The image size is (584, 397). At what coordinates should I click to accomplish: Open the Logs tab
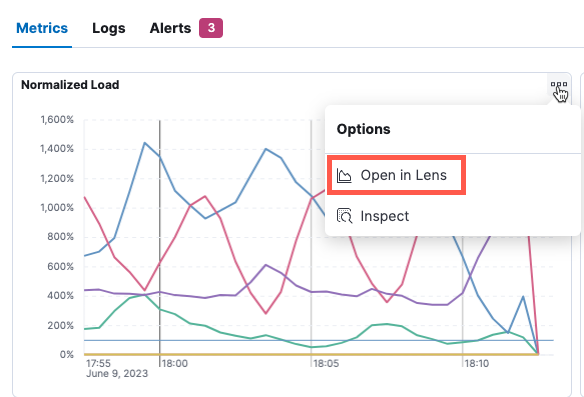point(109,28)
